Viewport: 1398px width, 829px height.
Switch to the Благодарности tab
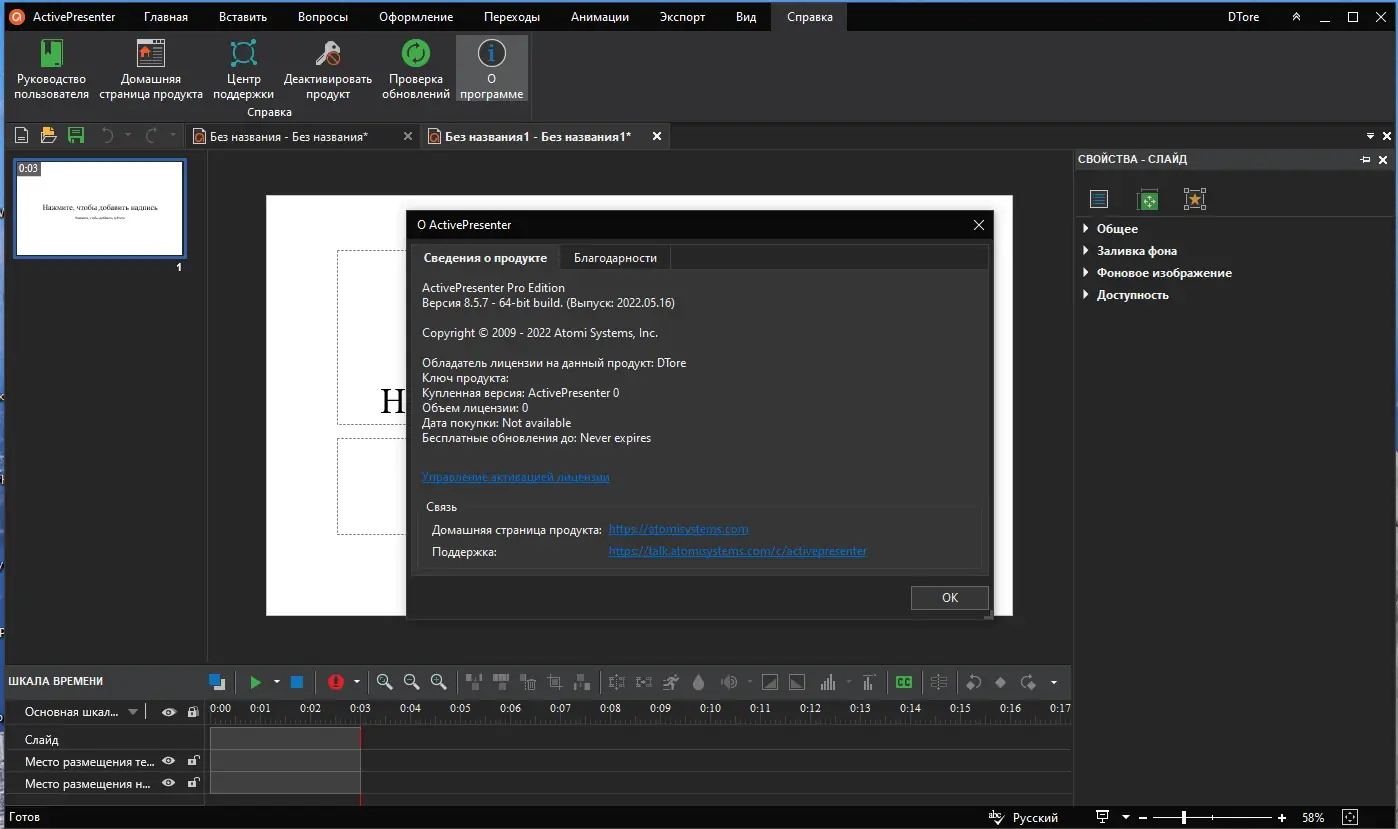(614, 257)
